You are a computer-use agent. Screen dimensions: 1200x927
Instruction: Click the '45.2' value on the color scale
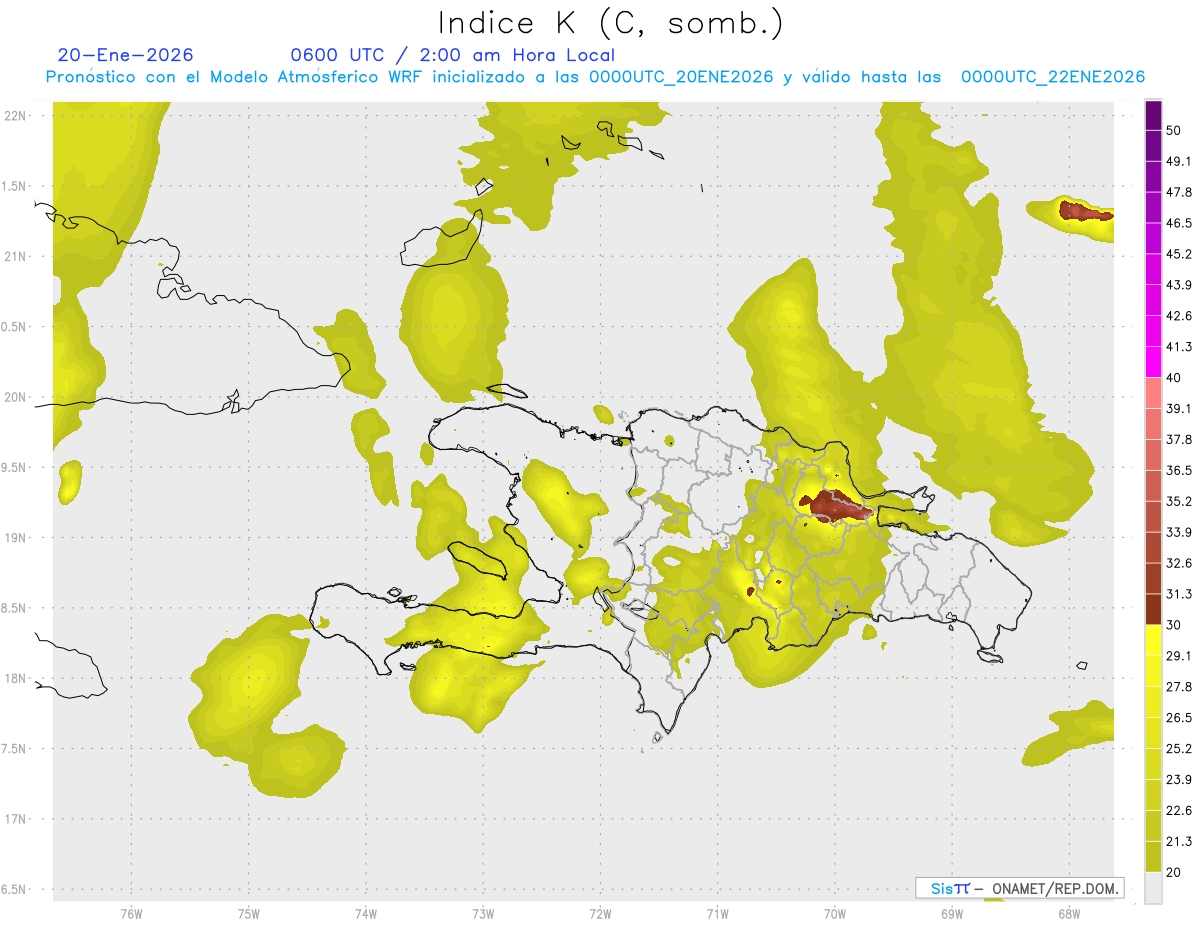(1179, 254)
